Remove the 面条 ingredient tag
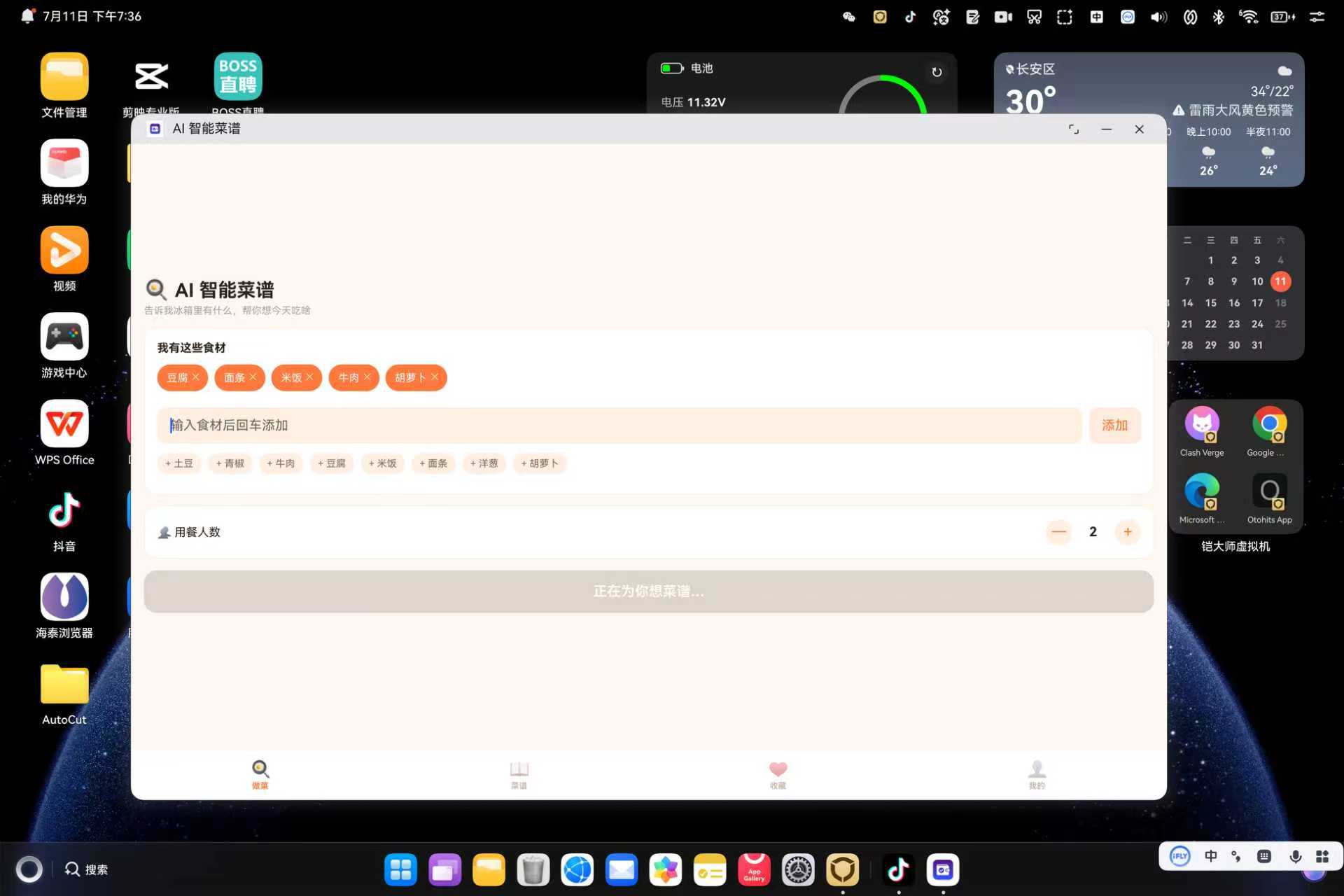Screen dimensions: 1344x896 (253, 377)
